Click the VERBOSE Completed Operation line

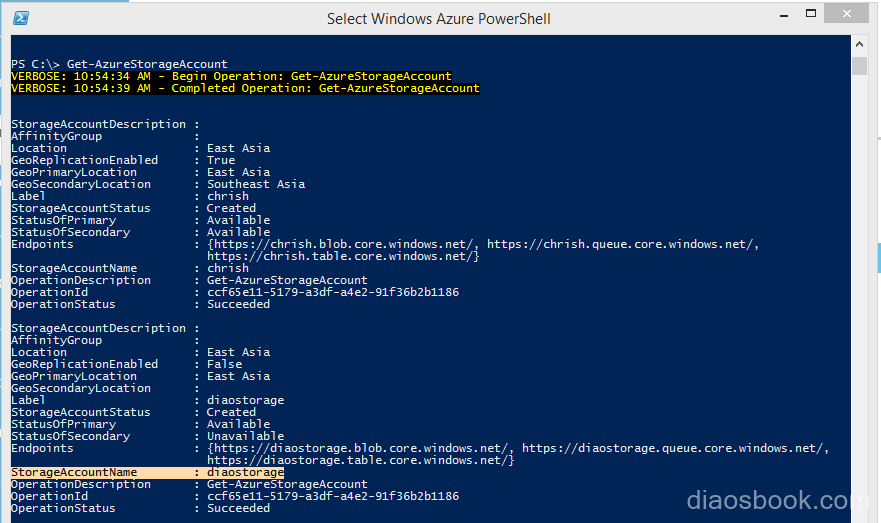click(246, 88)
